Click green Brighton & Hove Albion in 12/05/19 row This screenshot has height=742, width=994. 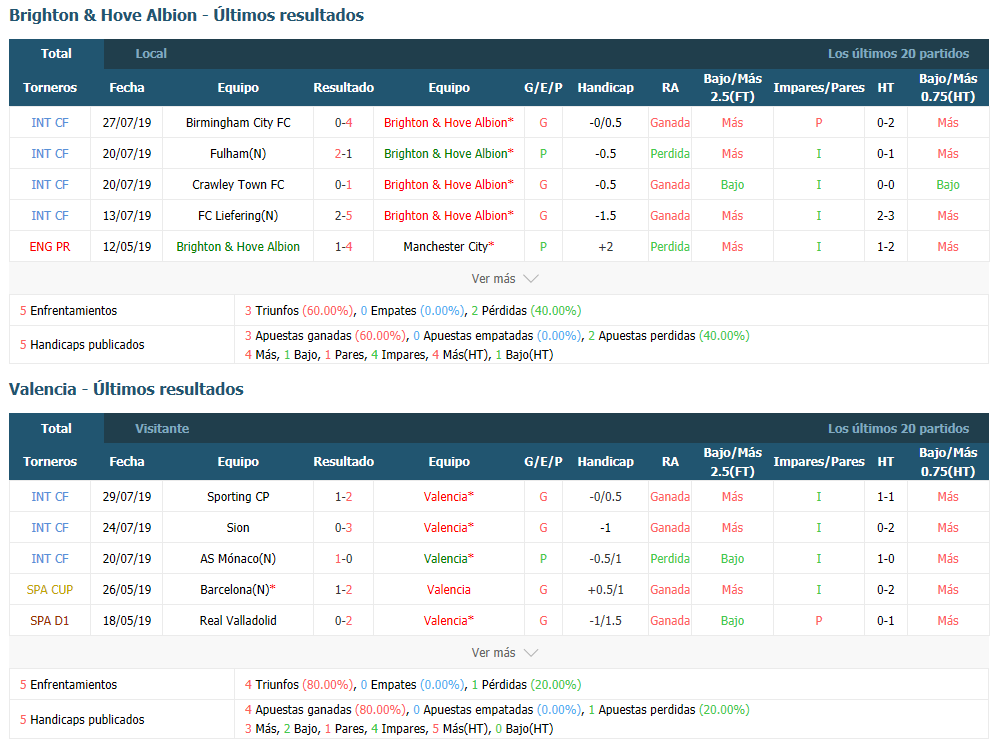point(238,247)
